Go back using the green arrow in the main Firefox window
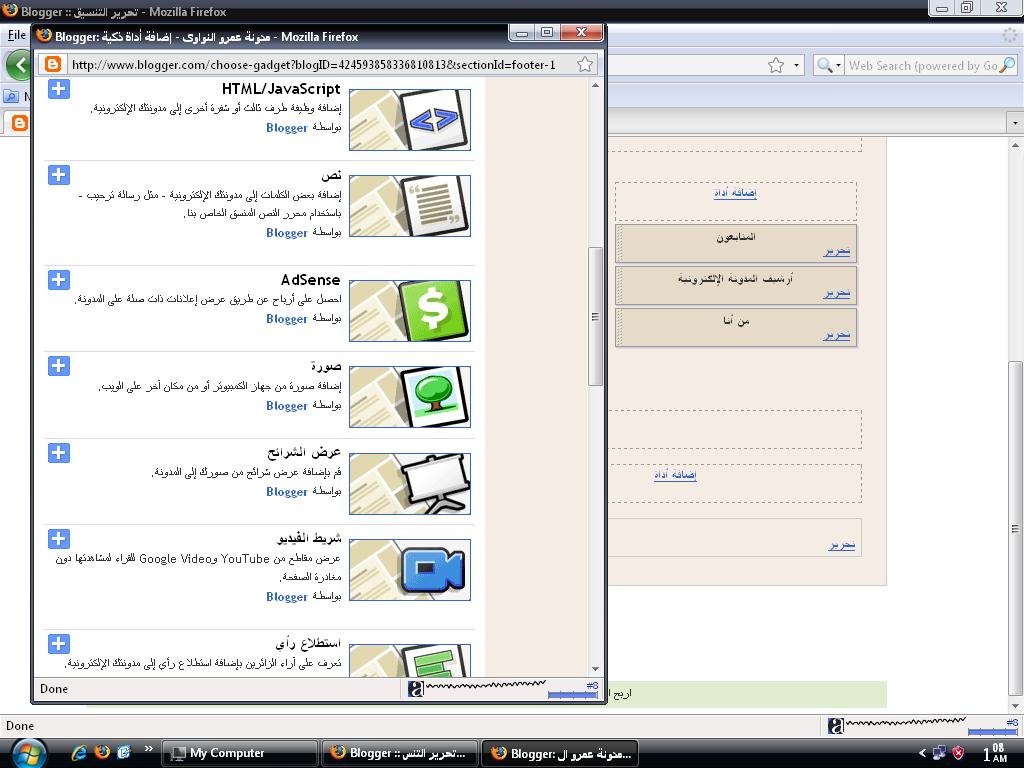This screenshot has height=768, width=1024. point(18,65)
